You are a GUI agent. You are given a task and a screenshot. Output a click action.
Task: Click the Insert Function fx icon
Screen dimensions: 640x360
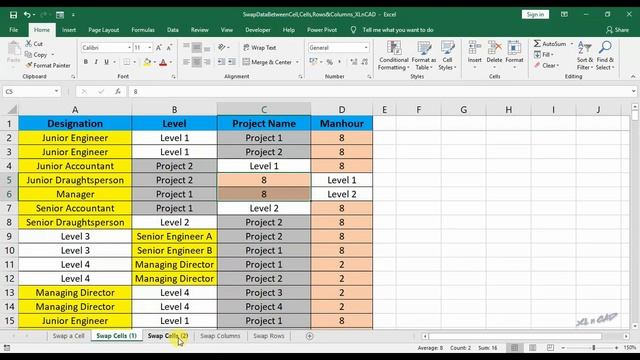click(118, 91)
